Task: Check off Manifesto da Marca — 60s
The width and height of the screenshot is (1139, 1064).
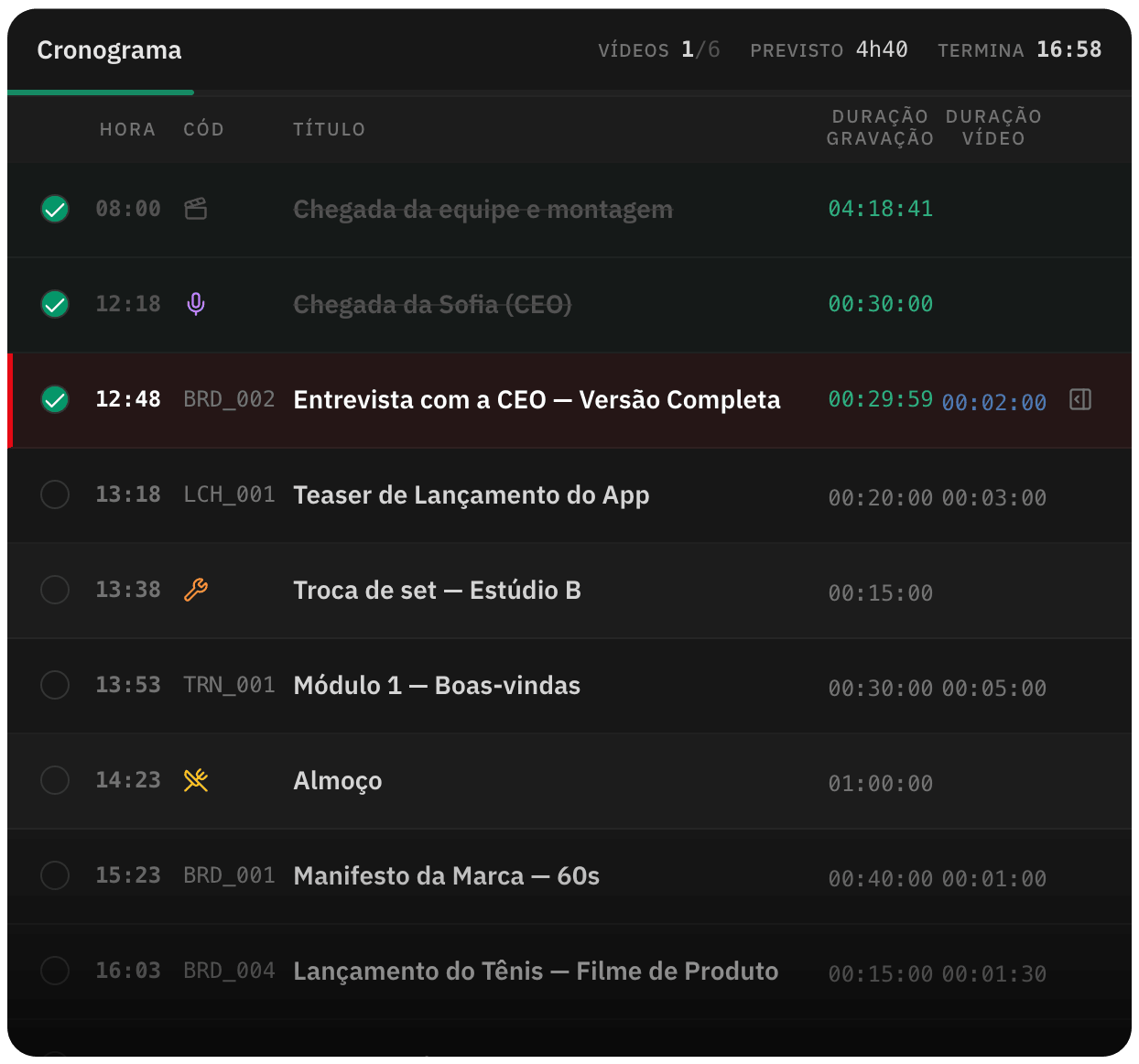Action: click(x=55, y=875)
